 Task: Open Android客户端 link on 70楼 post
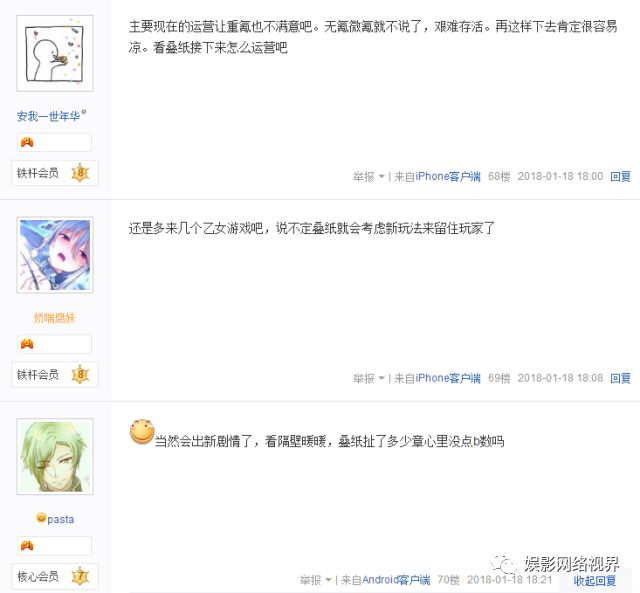(x=396, y=580)
